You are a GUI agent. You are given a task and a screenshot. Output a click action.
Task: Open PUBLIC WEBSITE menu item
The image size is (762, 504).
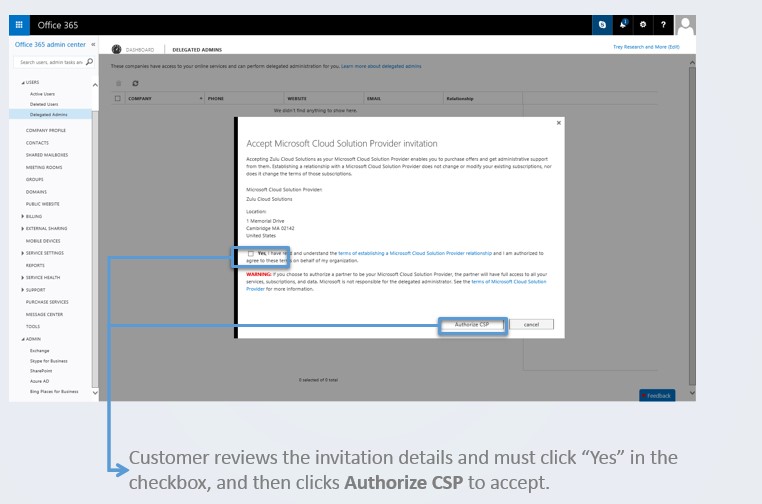pos(43,204)
